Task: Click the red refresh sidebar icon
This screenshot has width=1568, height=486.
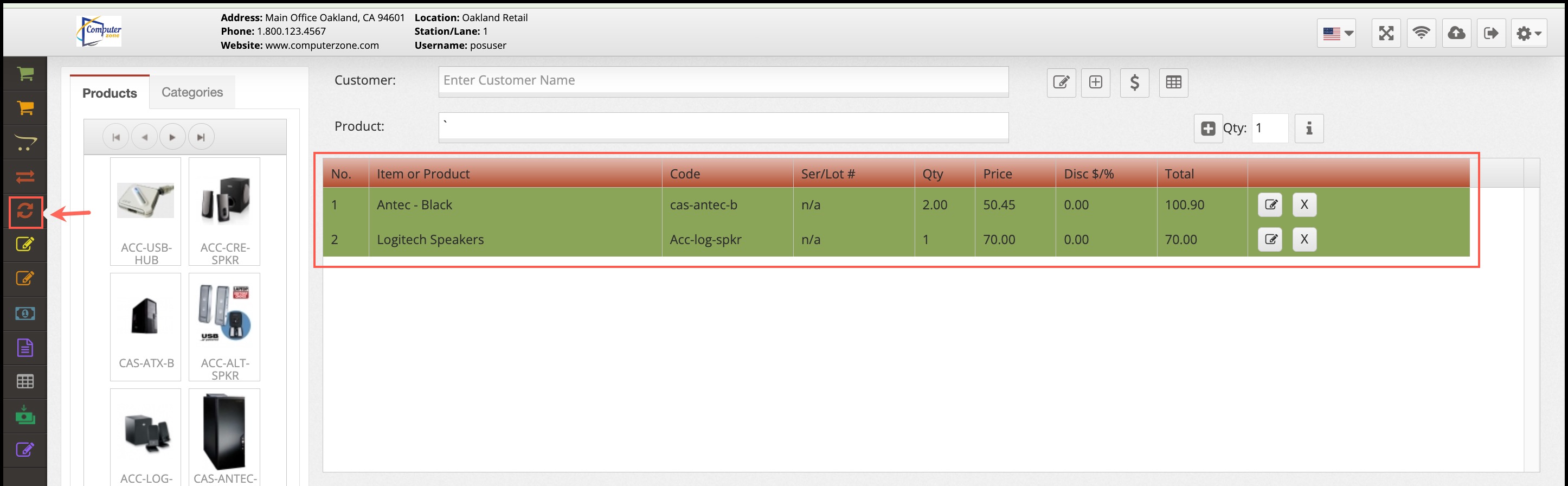Action: [x=25, y=212]
